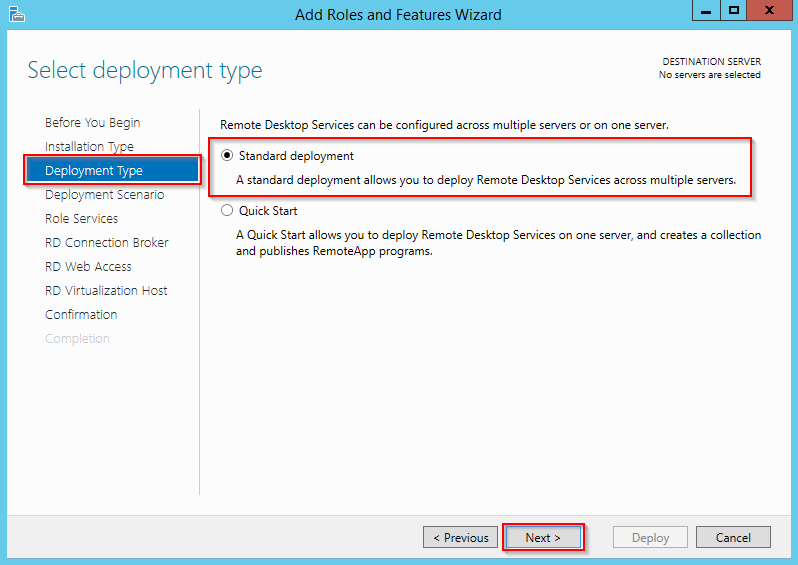Select the Standard deployment radio button
Screen dimensions: 798x565
[227, 156]
